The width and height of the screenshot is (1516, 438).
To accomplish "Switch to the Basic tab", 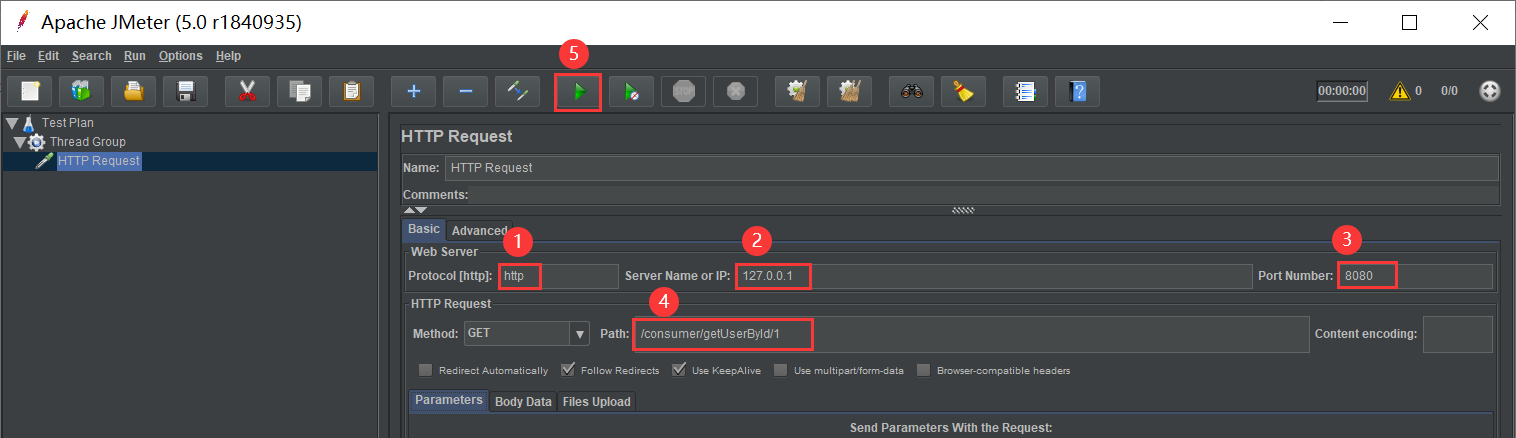I will [x=424, y=229].
